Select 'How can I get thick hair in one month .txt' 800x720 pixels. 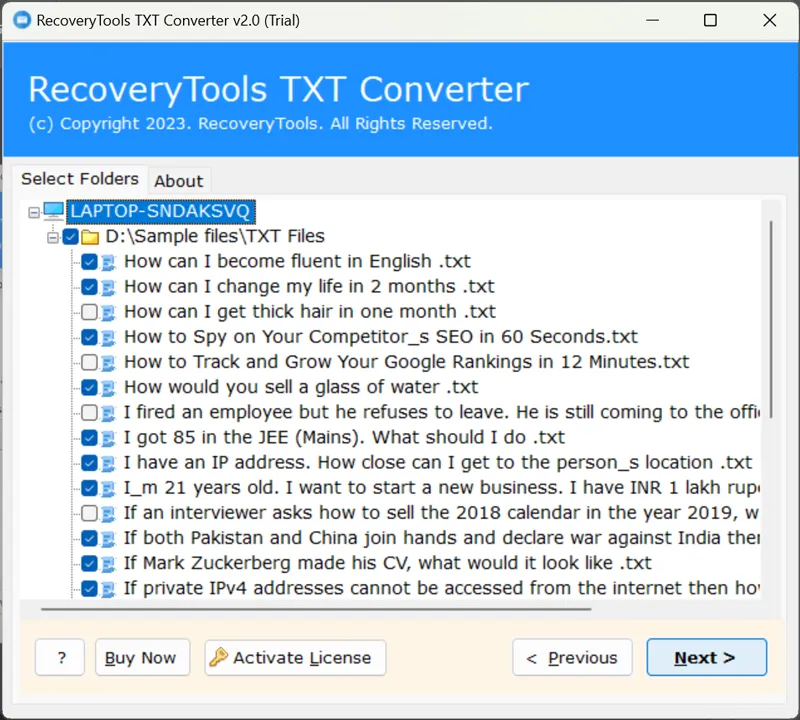[x=310, y=311]
